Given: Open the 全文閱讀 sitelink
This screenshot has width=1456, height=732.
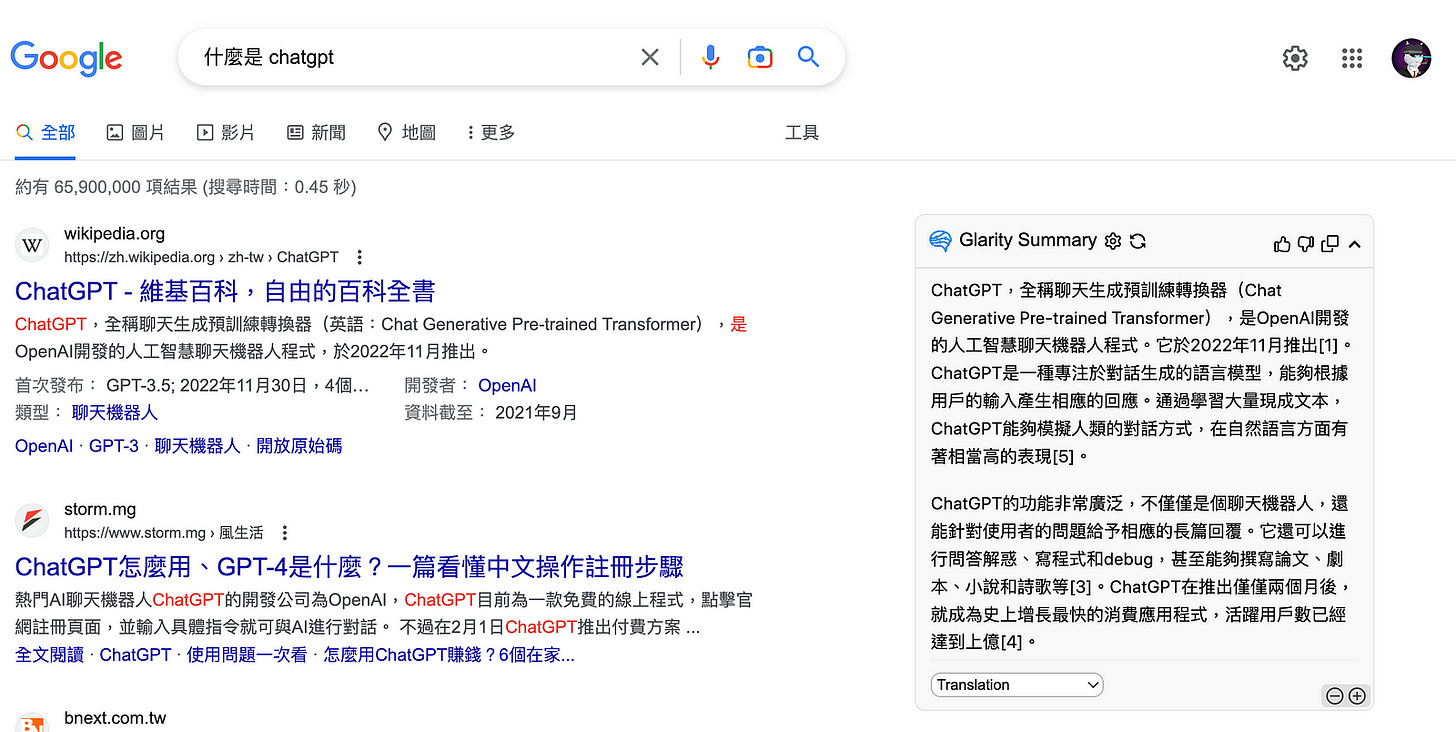Looking at the screenshot, I should 49,655.
